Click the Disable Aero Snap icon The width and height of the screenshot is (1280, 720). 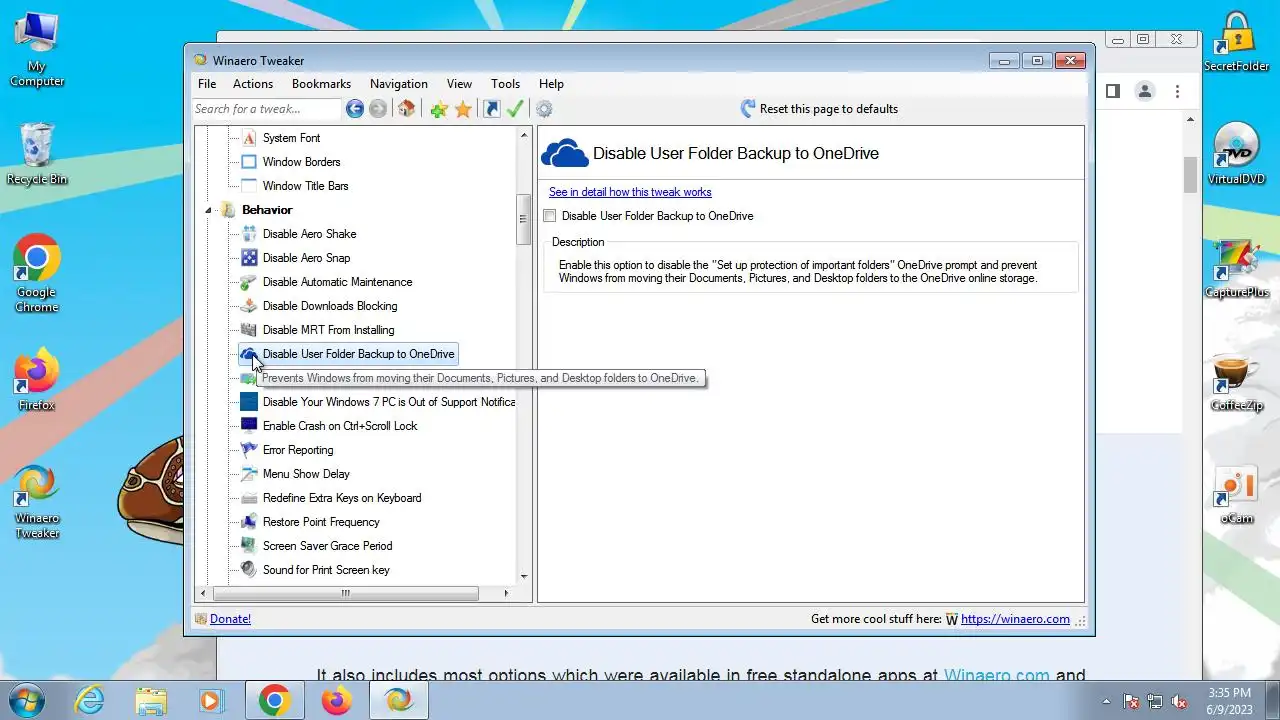tap(249, 258)
